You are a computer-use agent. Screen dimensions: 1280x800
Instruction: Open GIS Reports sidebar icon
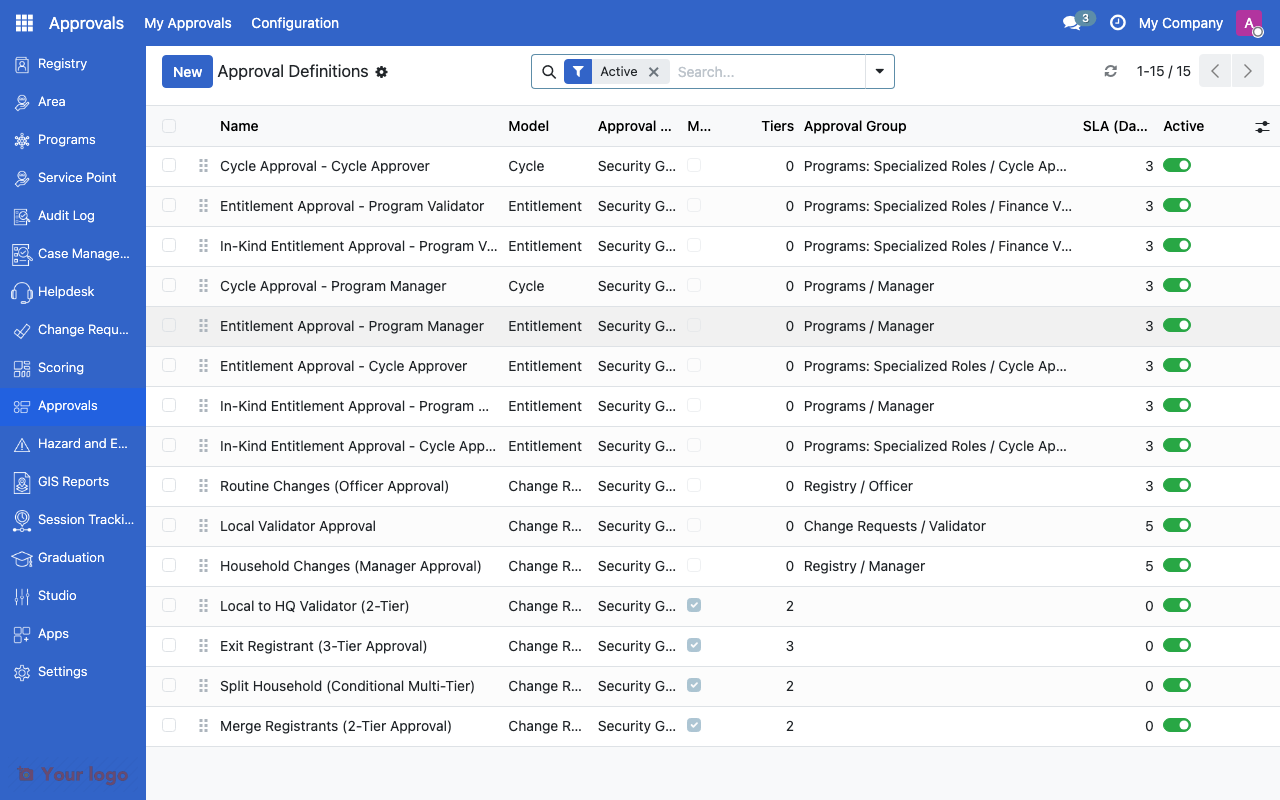[22, 482]
